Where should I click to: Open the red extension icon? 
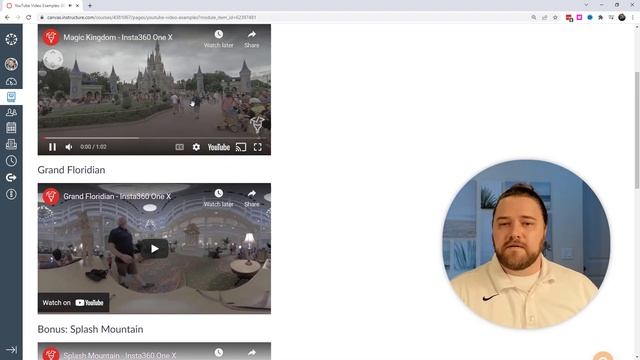coord(569,18)
